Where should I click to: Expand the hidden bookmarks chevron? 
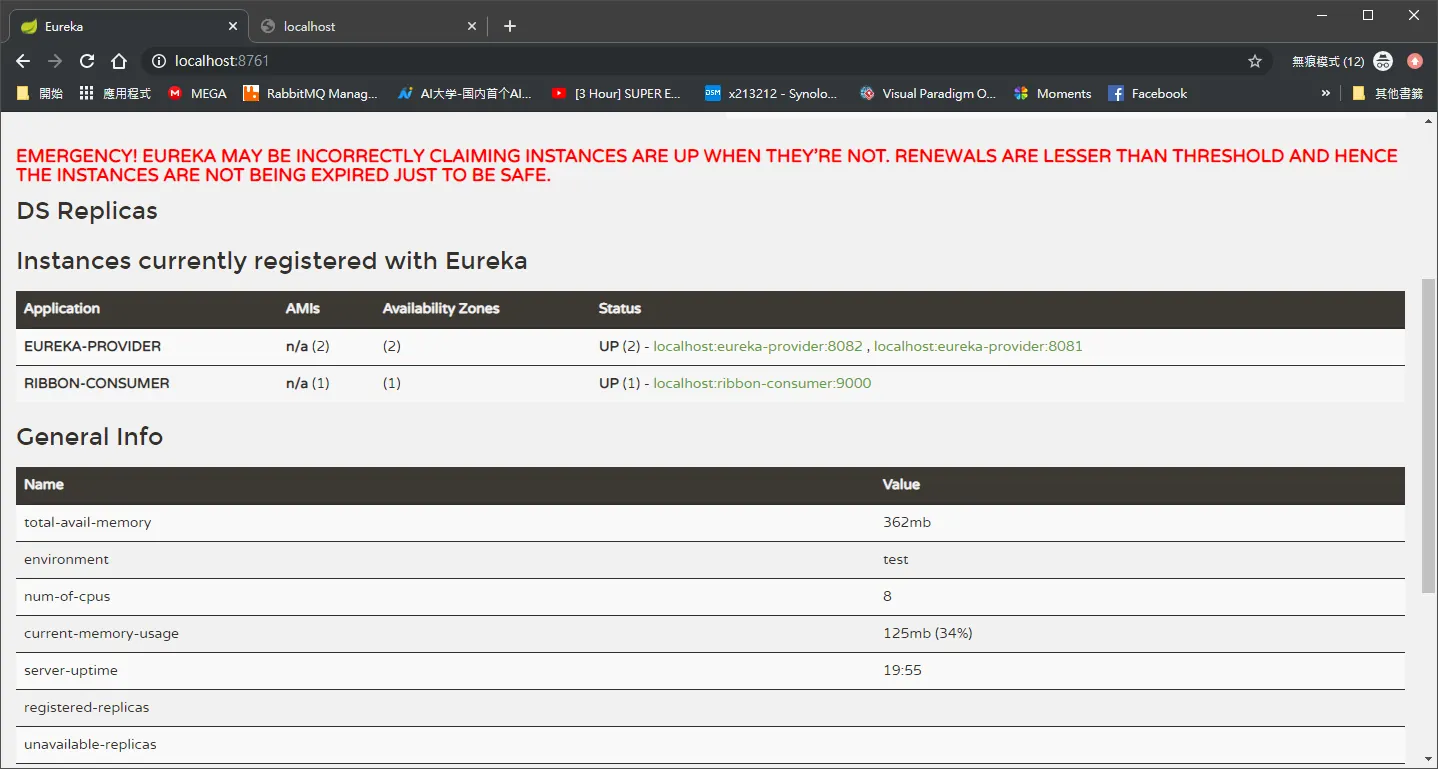[x=1326, y=93]
